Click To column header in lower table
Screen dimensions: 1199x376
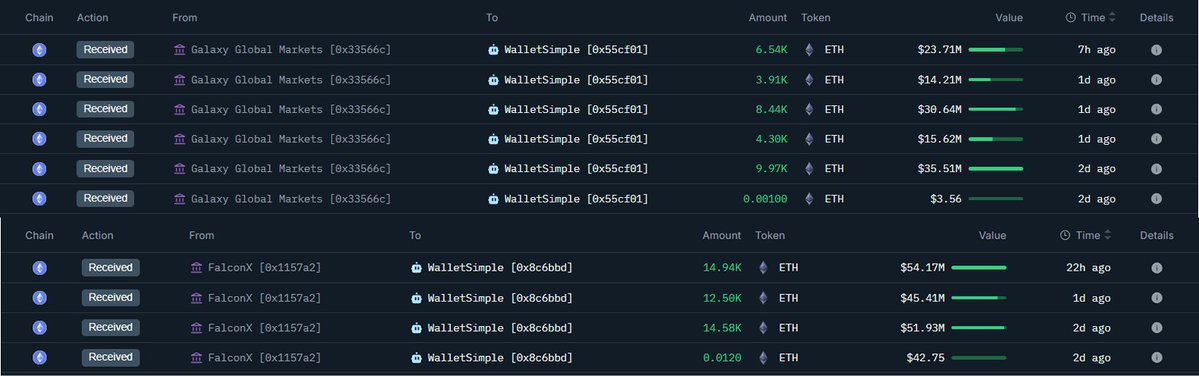pyautogui.click(x=414, y=235)
